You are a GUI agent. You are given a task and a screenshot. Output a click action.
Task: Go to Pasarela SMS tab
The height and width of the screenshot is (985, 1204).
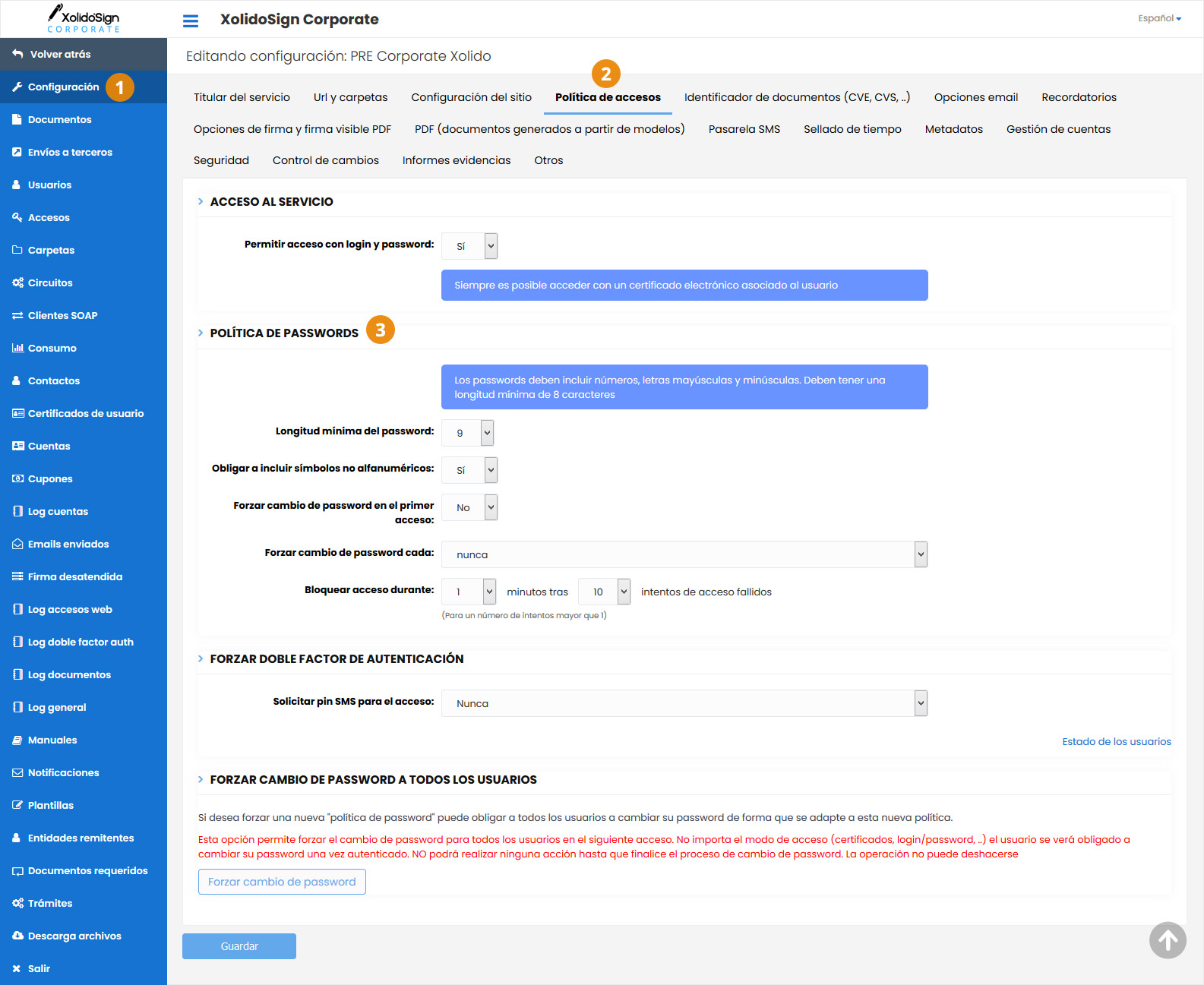click(x=744, y=129)
